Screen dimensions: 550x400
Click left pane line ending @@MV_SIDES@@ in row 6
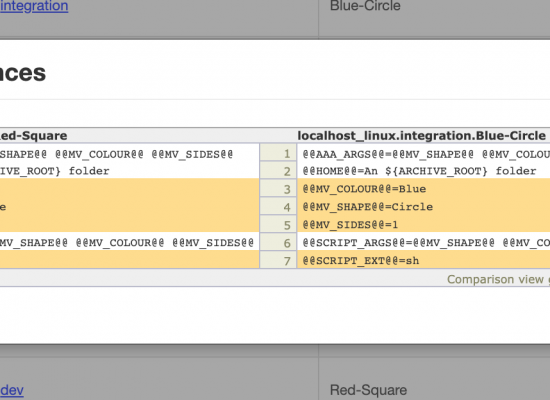pyautogui.click(x=127, y=242)
